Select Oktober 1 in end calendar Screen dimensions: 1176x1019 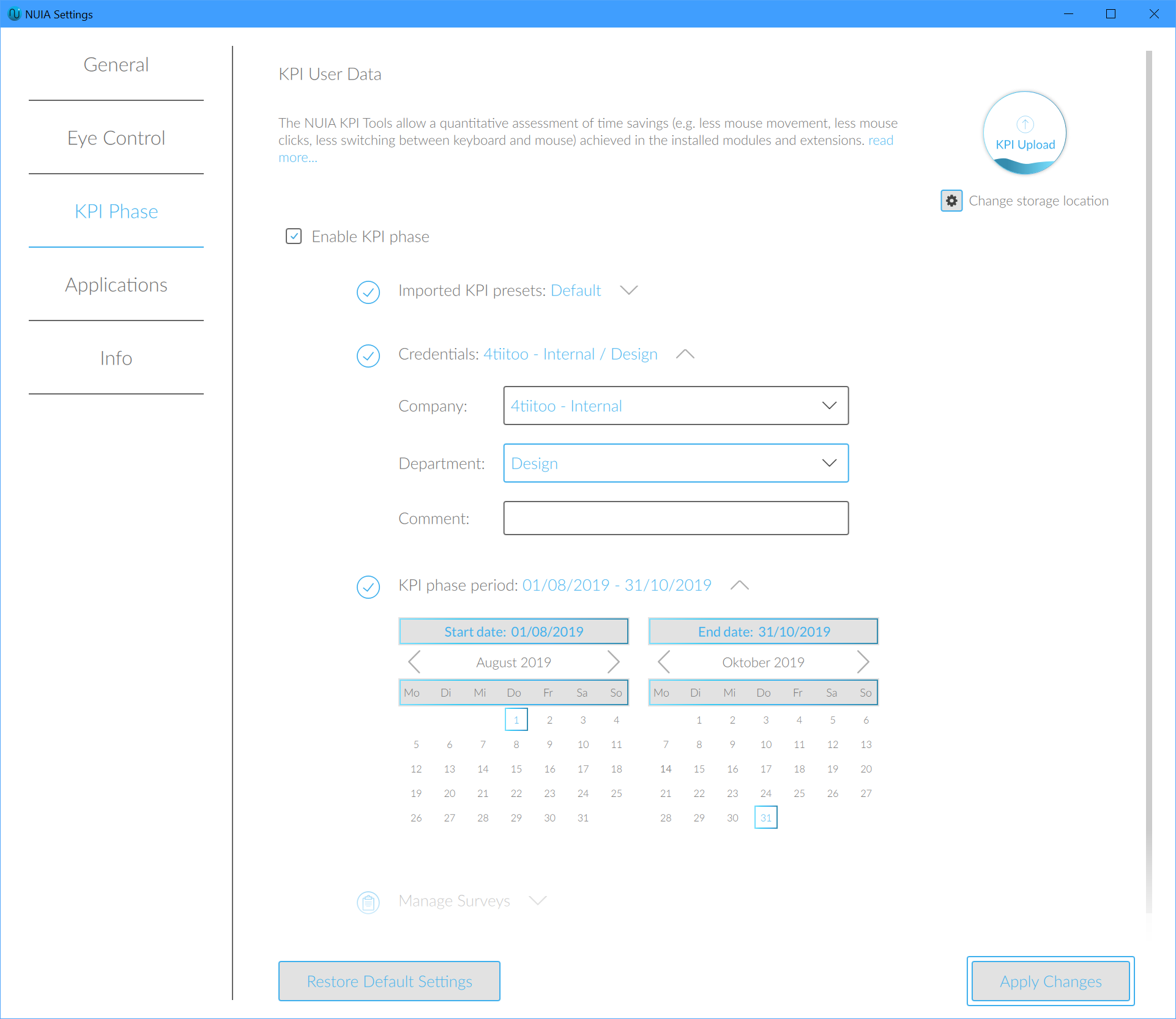(x=699, y=720)
